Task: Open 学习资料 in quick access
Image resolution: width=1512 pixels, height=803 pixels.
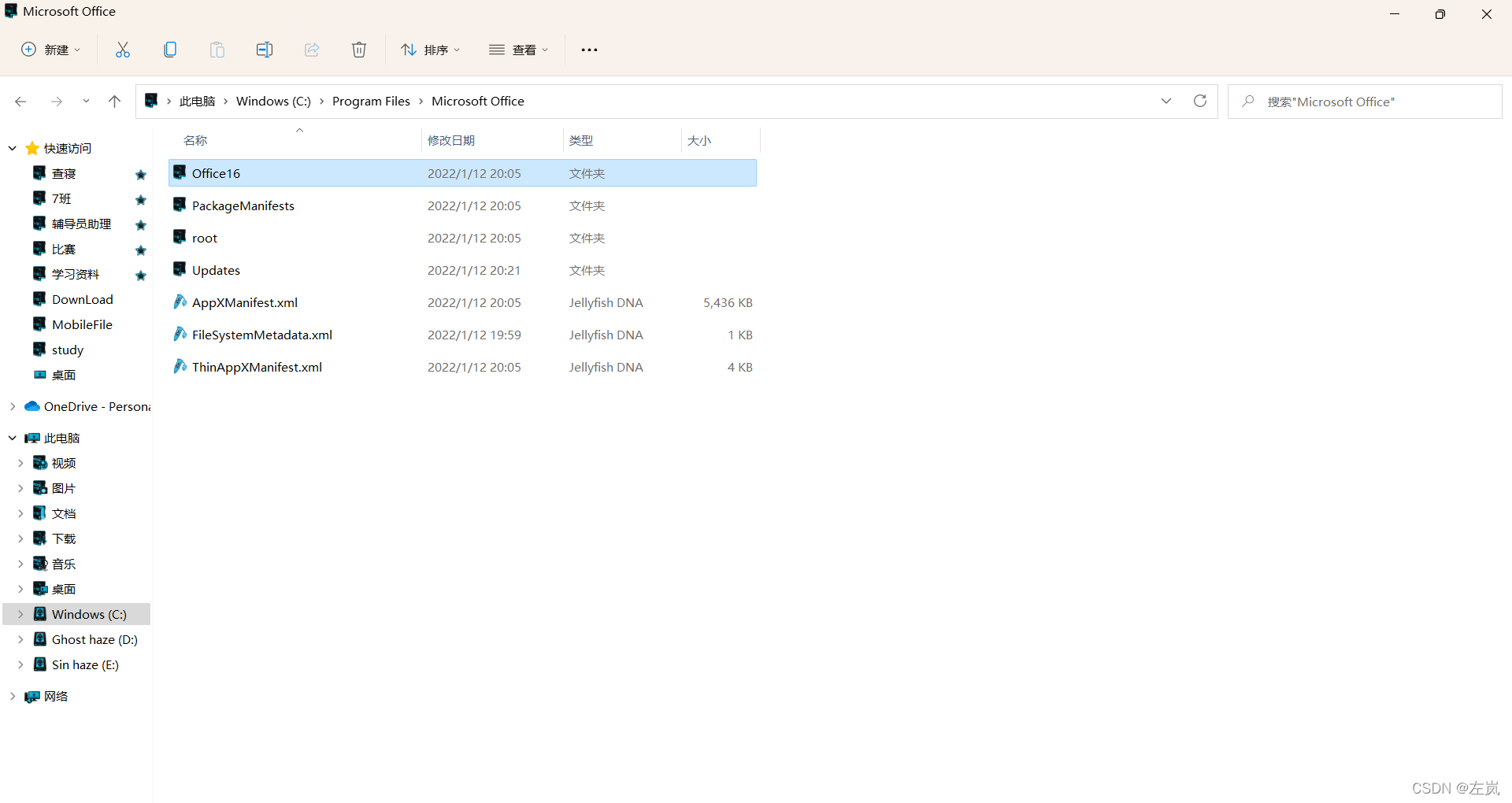Action: 76,274
